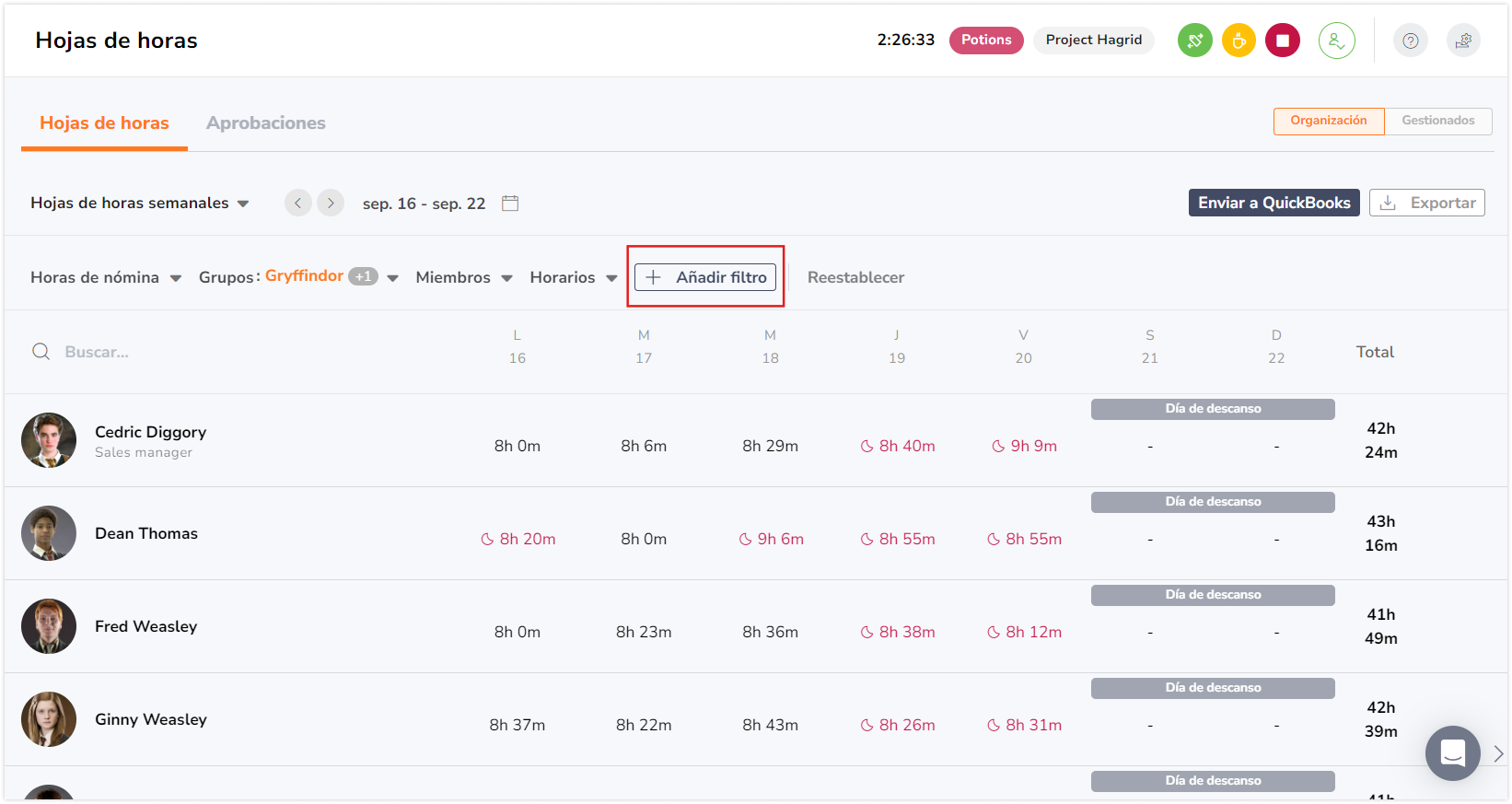1512x804 pixels.
Task: Click Fred Weasley's avatar
Action: pyautogui.click(x=49, y=626)
